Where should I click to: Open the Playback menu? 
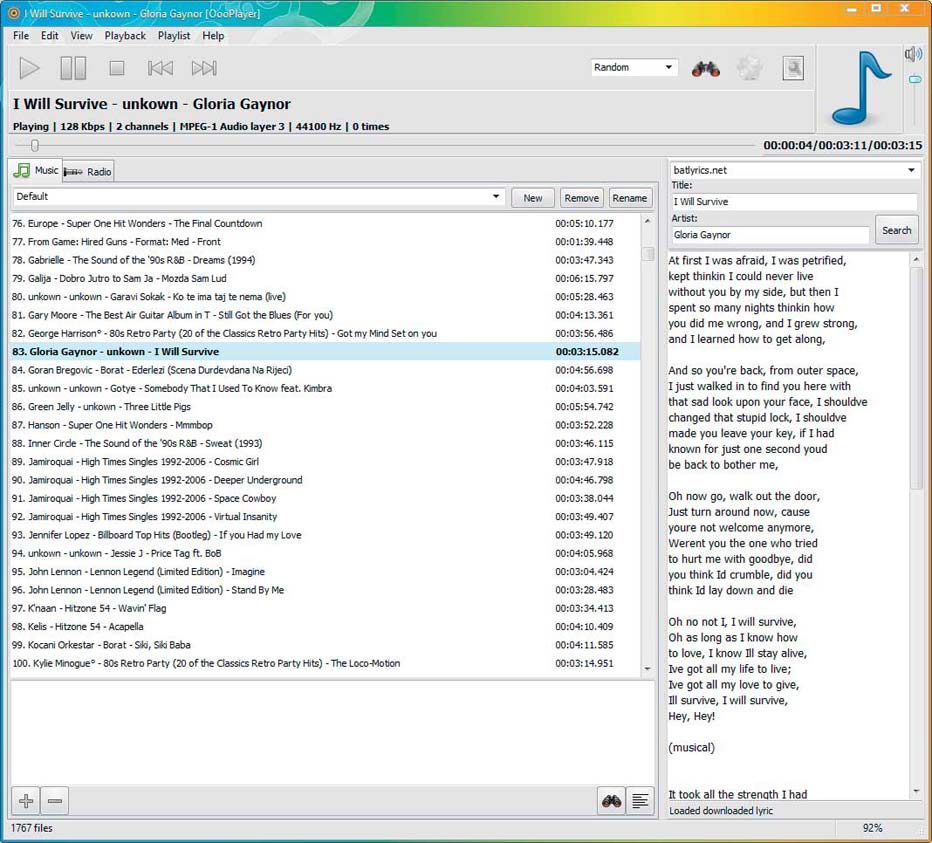point(125,36)
